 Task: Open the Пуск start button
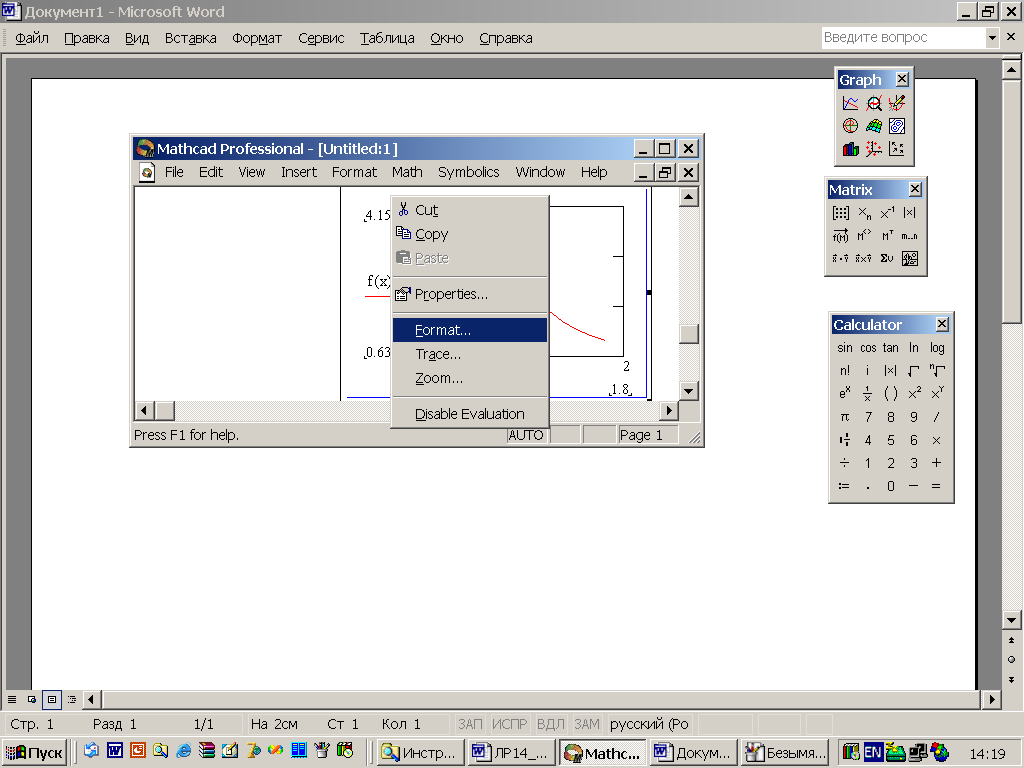[35, 753]
